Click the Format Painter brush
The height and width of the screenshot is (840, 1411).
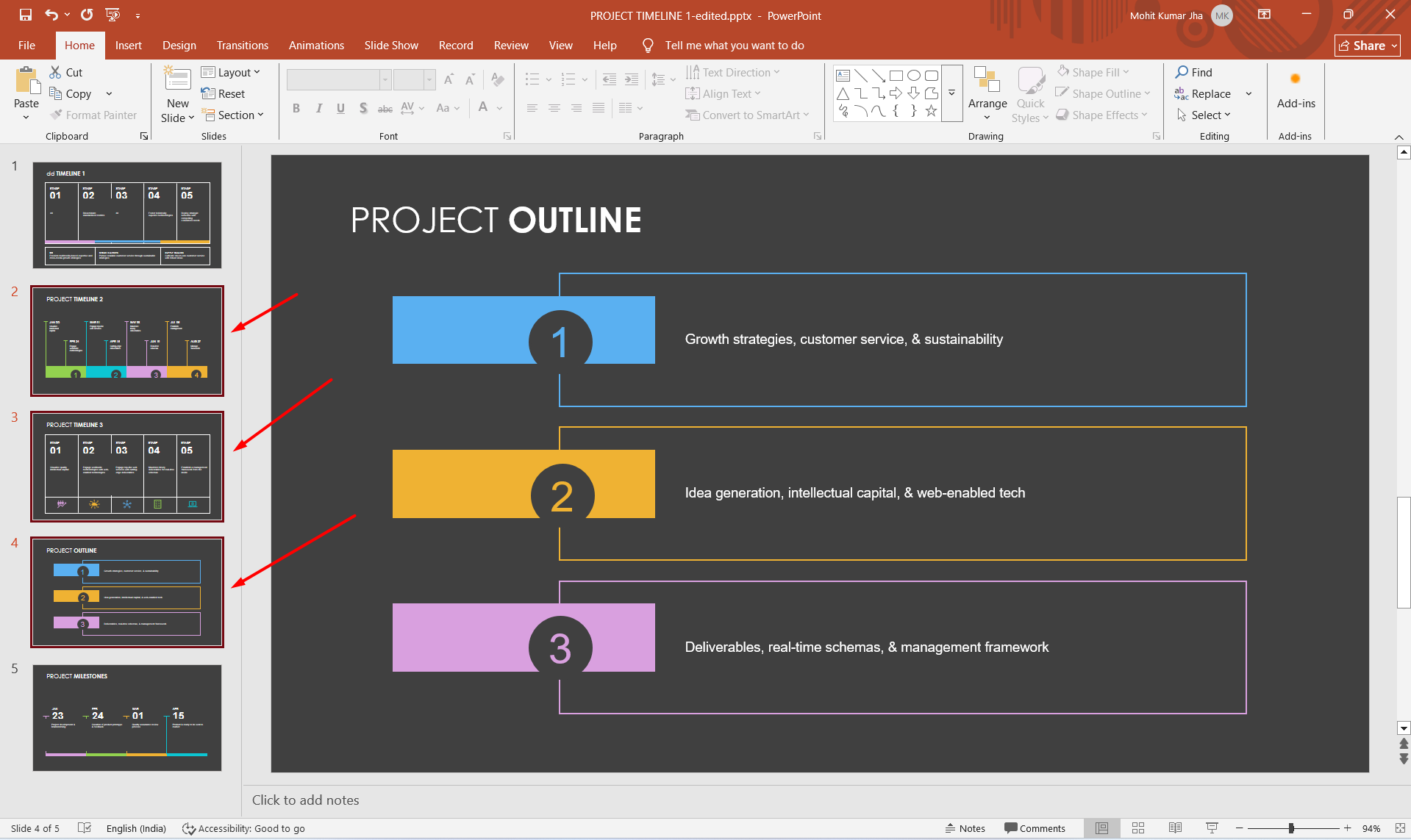pos(93,115)
